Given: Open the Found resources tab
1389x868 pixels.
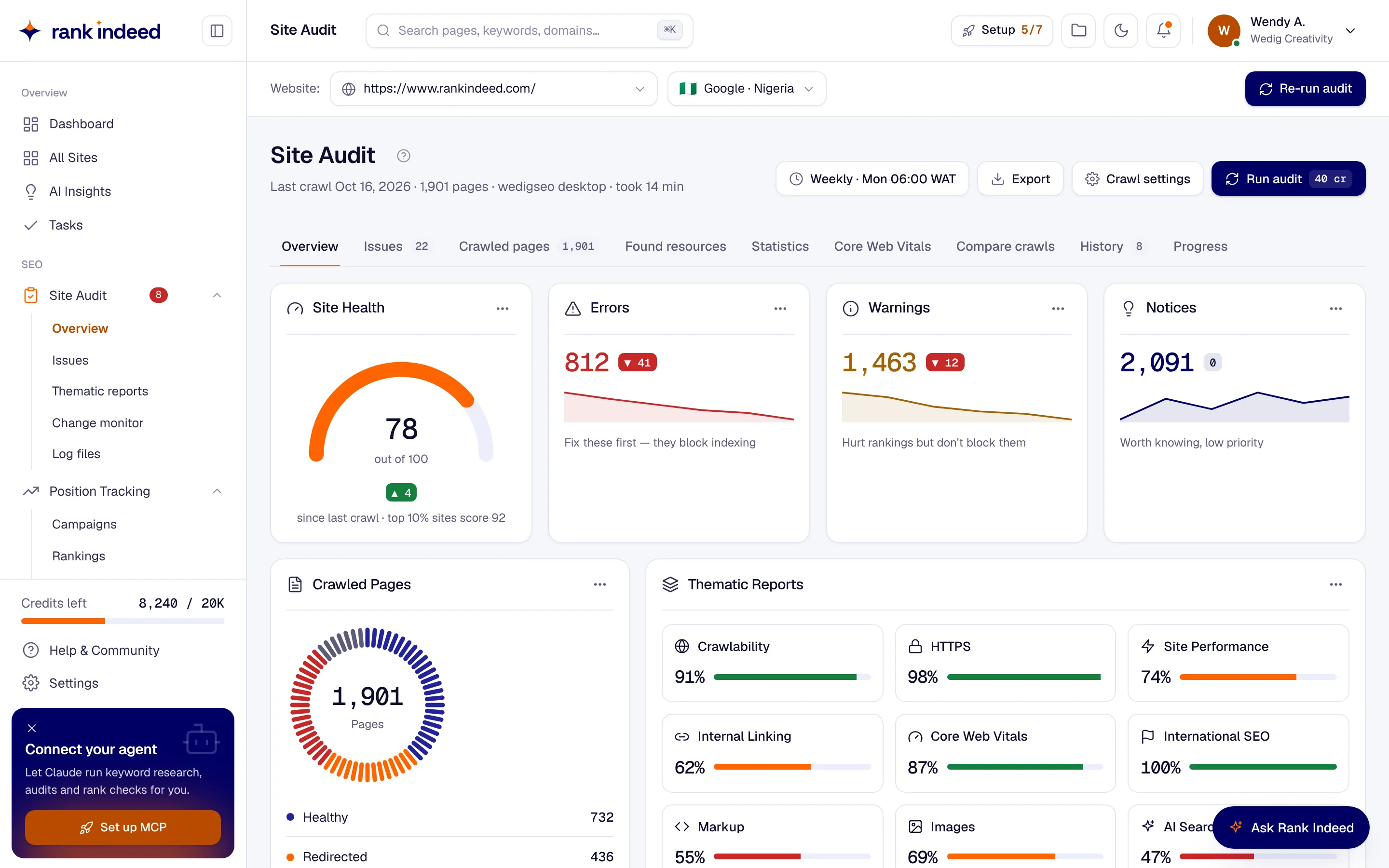Looking at the screenshot, I should 675,246.
